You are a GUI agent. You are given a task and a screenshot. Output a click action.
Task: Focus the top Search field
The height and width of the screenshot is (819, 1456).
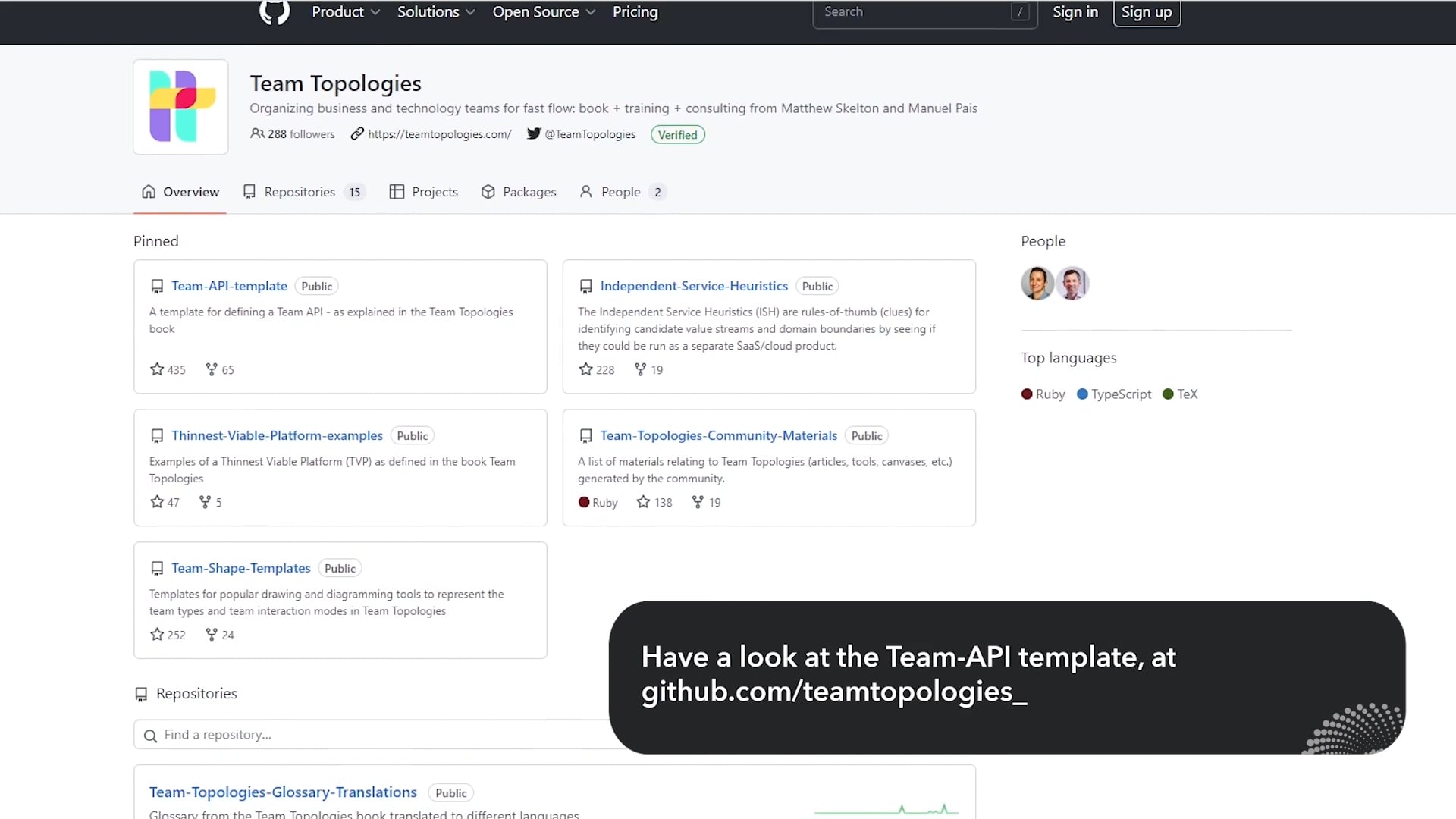coord(924,12)
